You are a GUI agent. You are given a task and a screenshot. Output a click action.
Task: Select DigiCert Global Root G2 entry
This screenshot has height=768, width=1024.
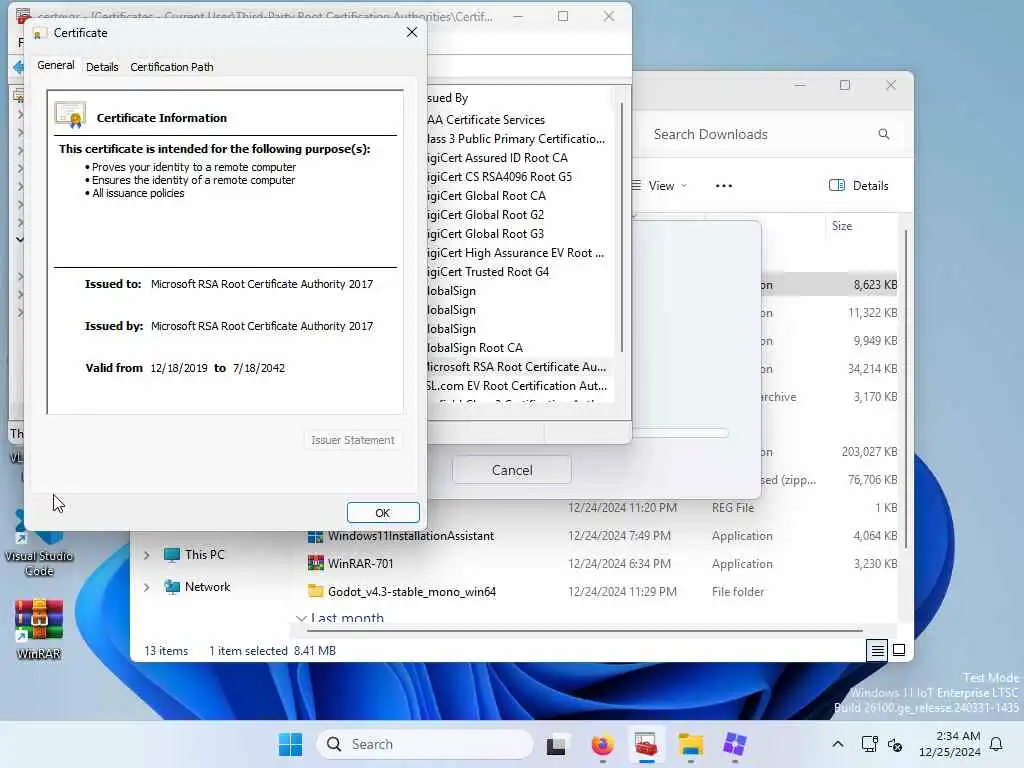(485, 215)
